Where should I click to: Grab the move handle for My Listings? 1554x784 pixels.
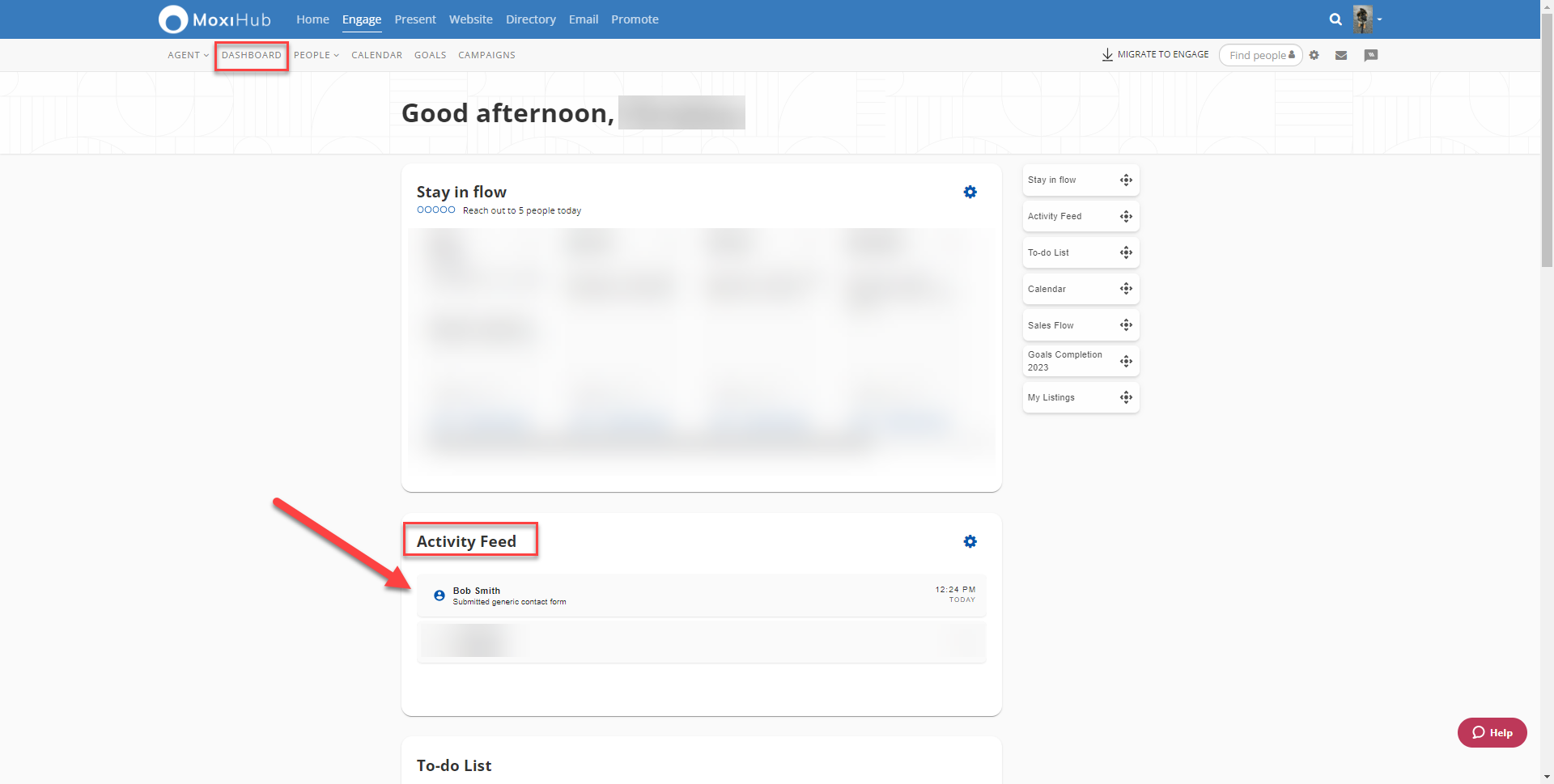(x=1126, y=397)
